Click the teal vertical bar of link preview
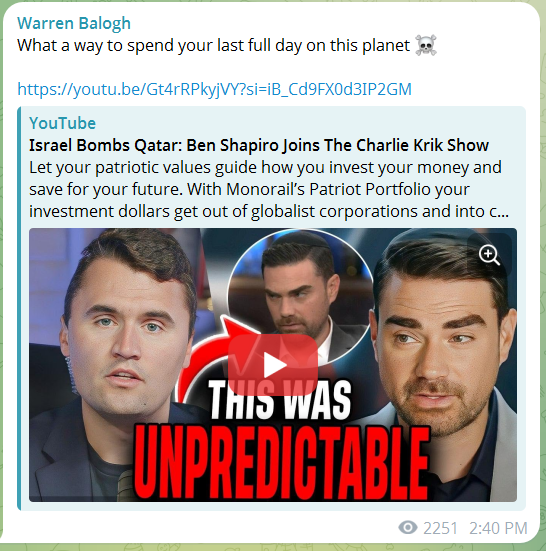This screenshot has width=546, height=551. [x=19, y=308]
